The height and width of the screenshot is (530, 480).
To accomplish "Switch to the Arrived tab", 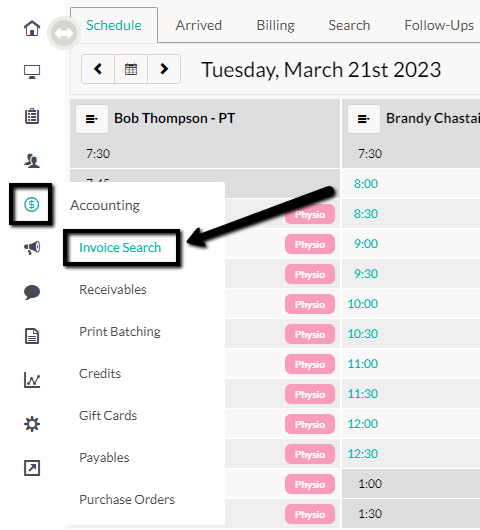I will (199, 25).
